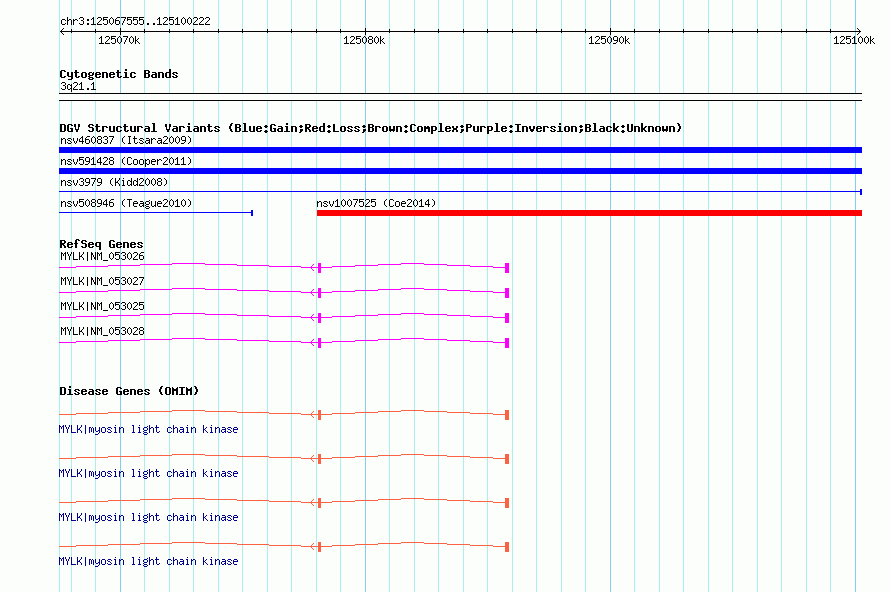This screenshot has height=592, width=890.
Task: Click the MYLK|NM_053026 transcript label
Action: click(x=102, y=257)
